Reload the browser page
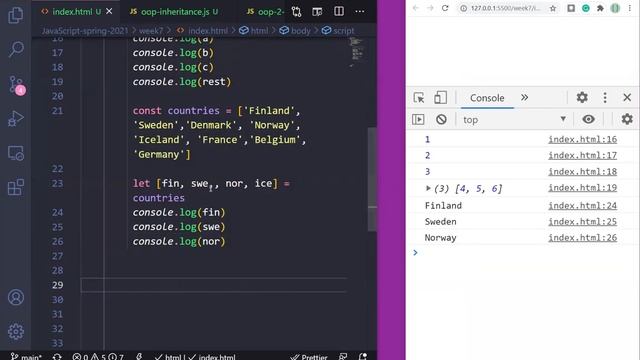Screen dimensions: 640x360 pos(445,8)
